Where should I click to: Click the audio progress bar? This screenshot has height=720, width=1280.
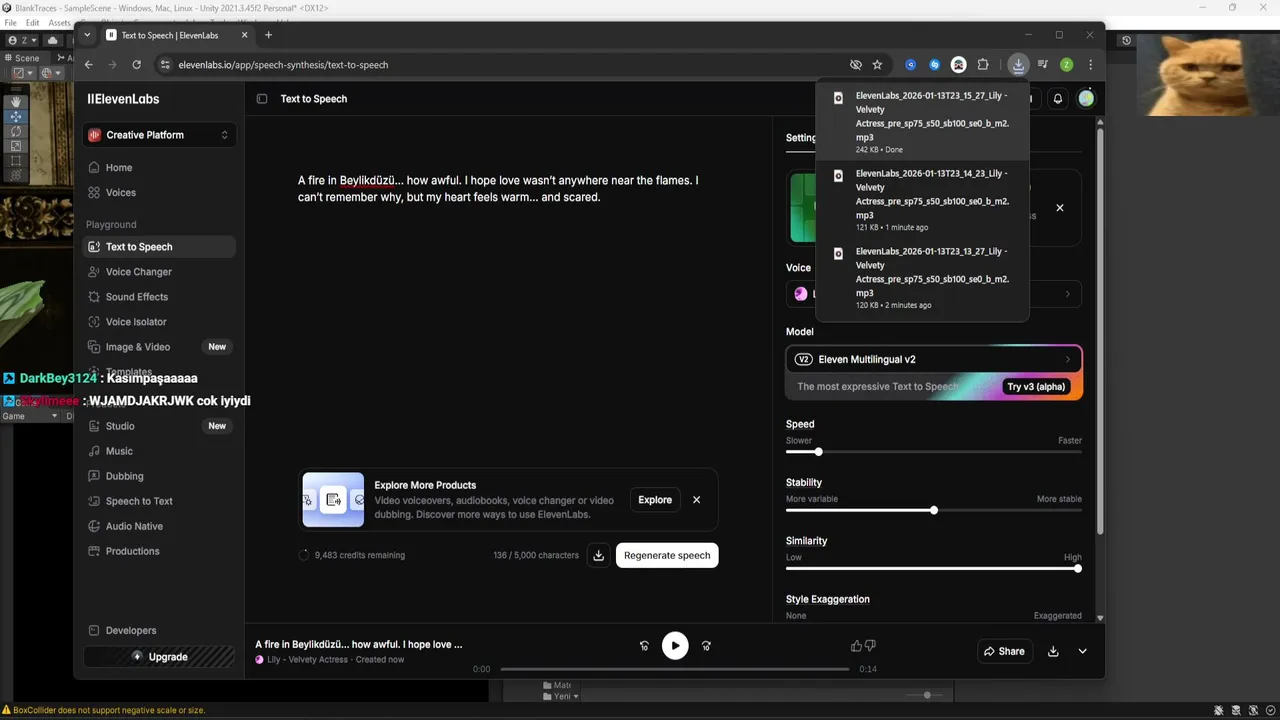(x=675, y=669)
